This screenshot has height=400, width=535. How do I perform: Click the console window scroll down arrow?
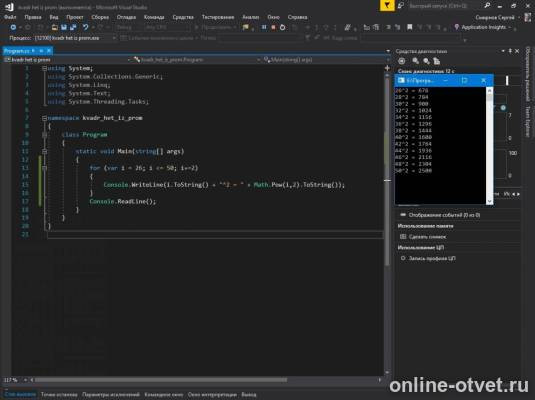tap(490, 201)
